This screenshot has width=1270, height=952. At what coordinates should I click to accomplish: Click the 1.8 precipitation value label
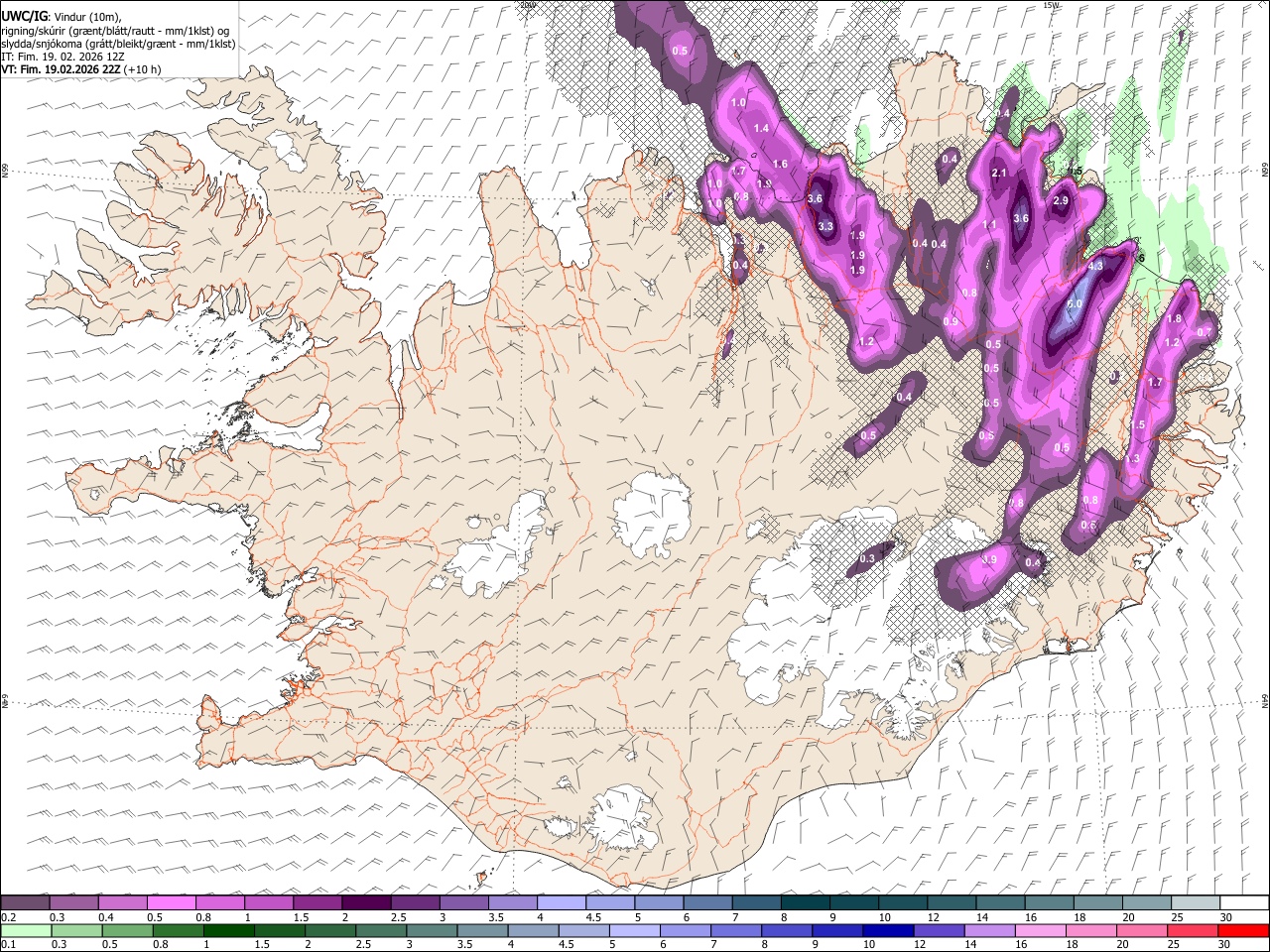point(1174,319)
